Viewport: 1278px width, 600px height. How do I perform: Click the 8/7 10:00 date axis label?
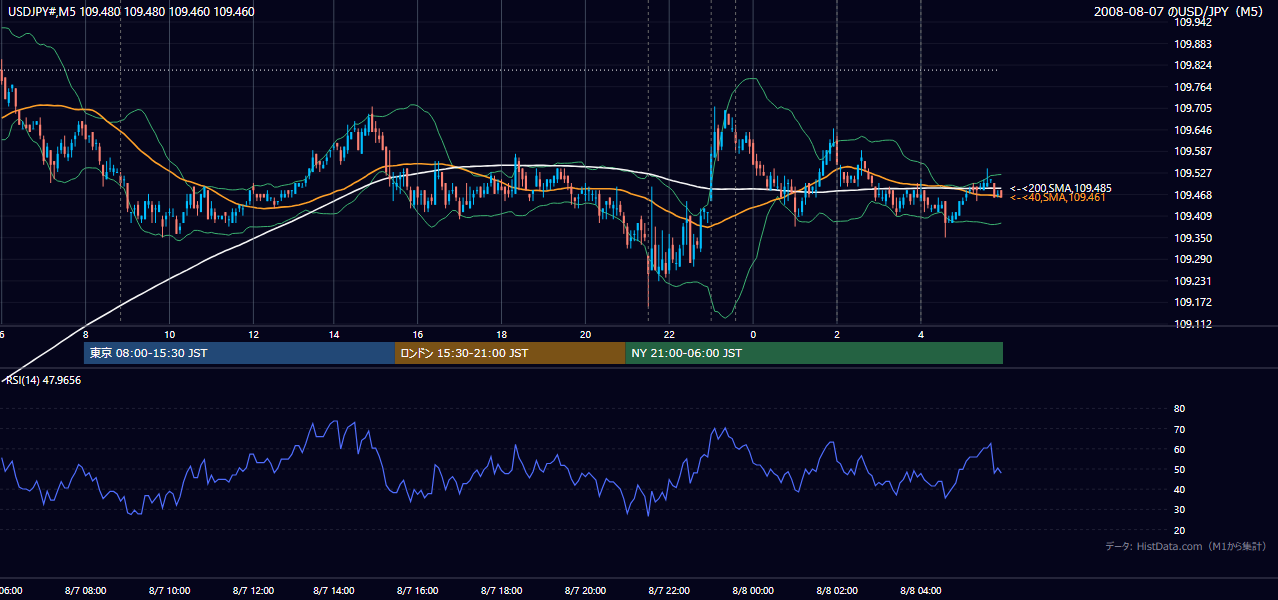pos(169,591)
